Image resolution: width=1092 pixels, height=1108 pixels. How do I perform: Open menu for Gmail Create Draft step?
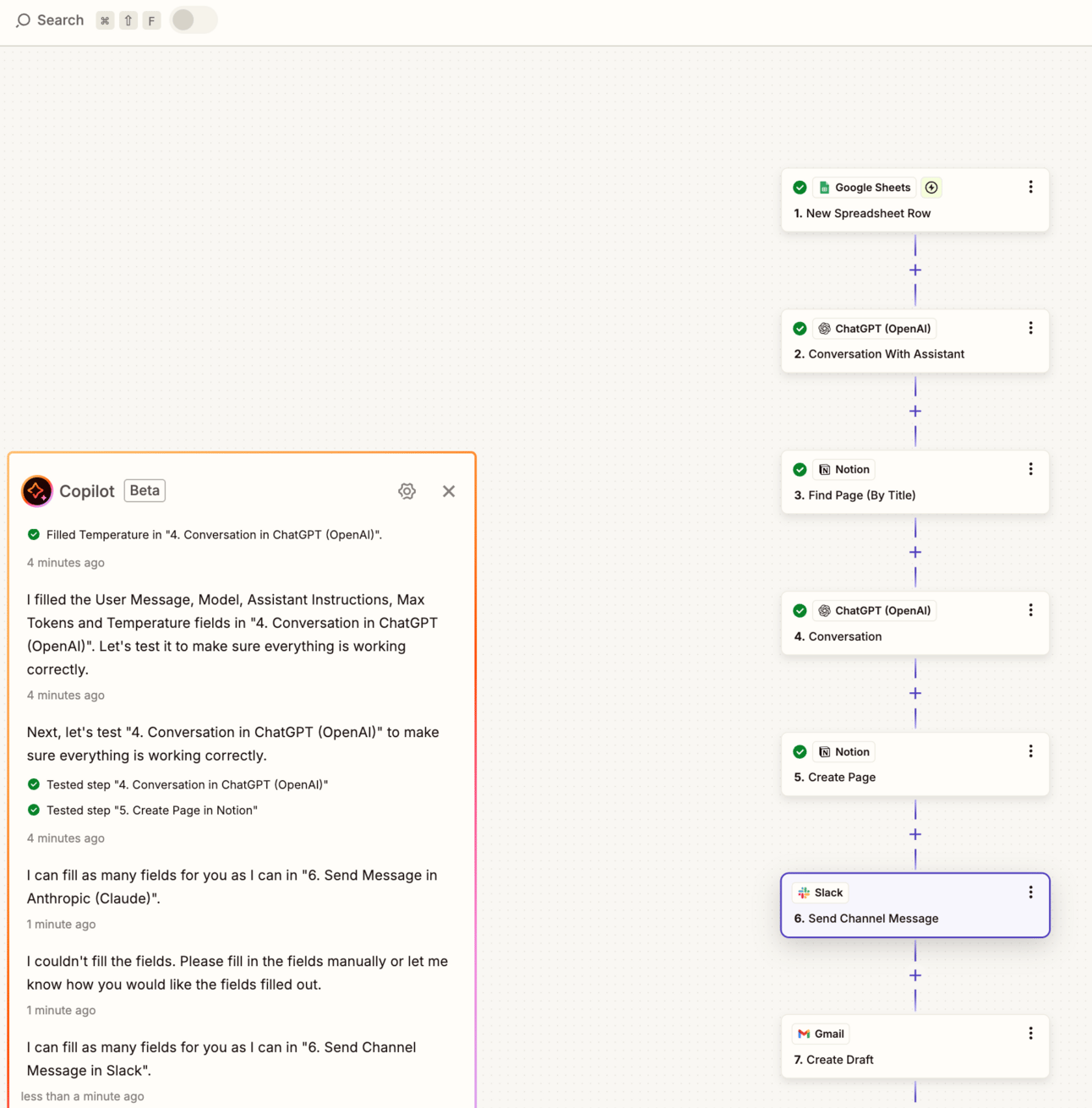[1030, 1034]
